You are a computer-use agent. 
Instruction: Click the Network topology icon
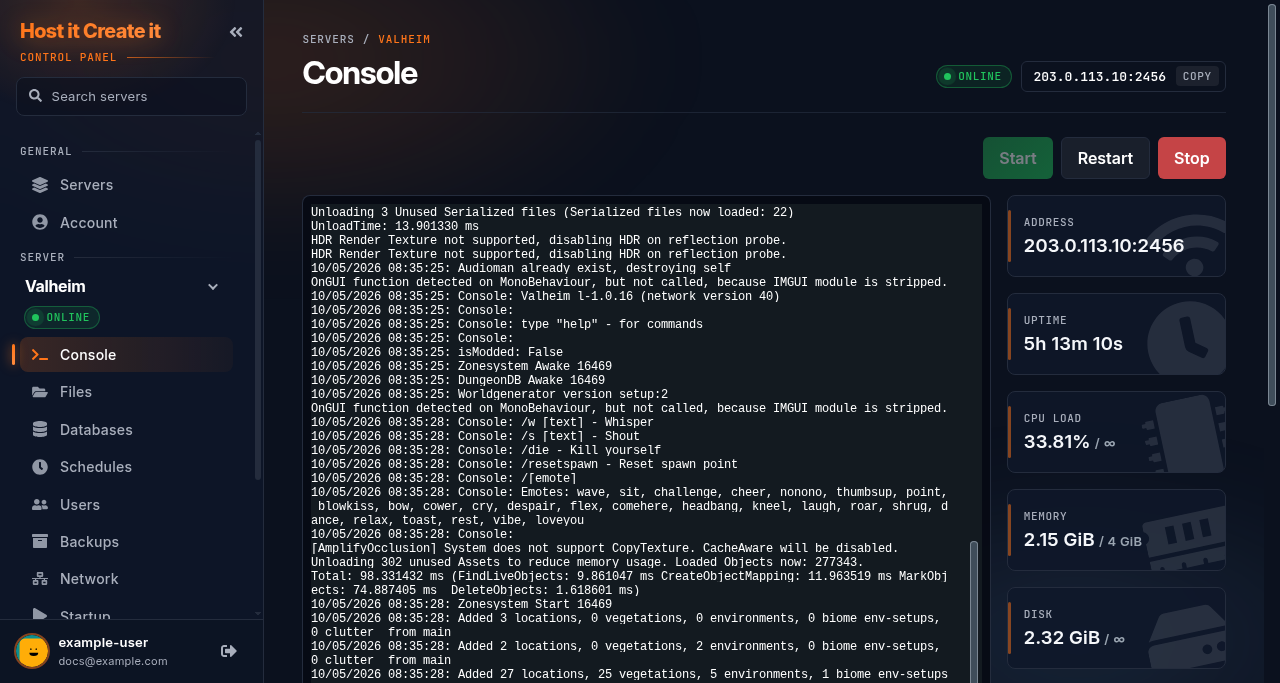(x=40, y=579)
